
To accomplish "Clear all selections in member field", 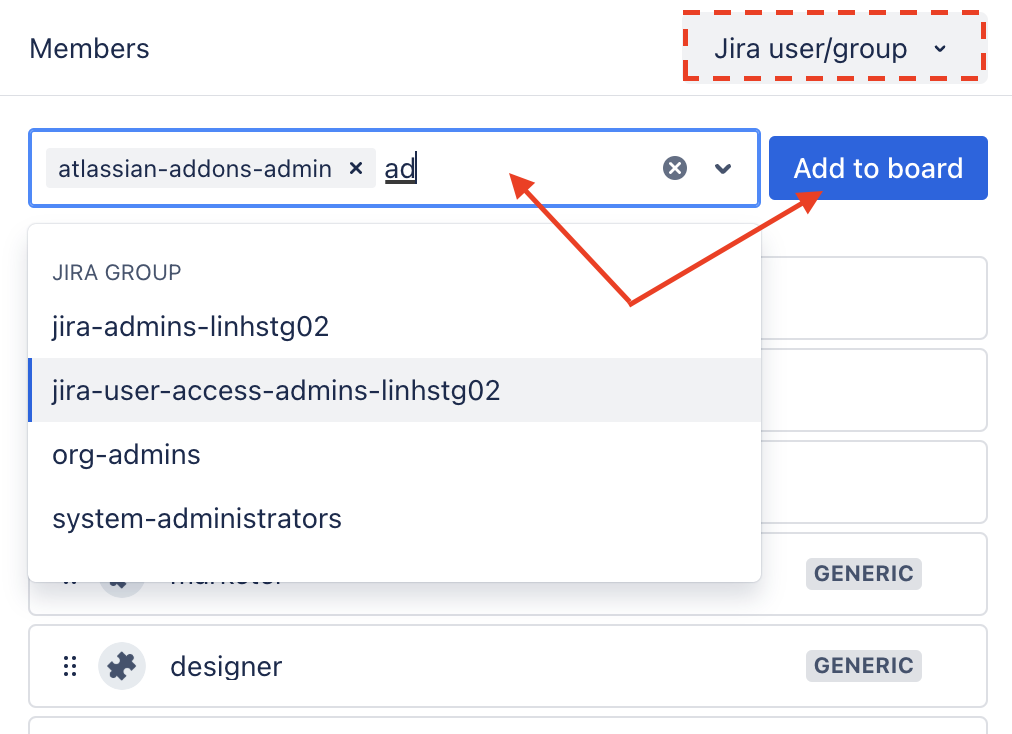I will (x=674, y=168).
